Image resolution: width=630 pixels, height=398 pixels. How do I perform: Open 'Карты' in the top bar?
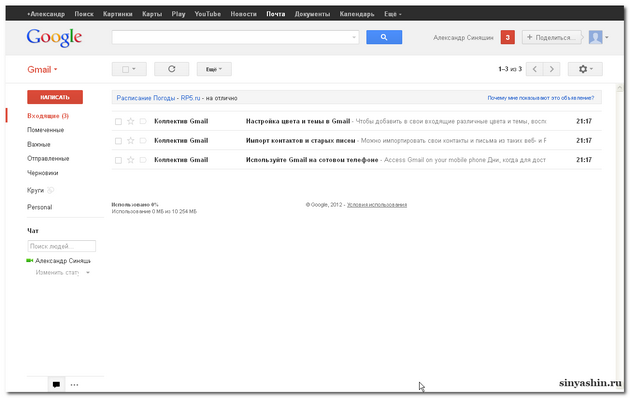coord(152,14)
